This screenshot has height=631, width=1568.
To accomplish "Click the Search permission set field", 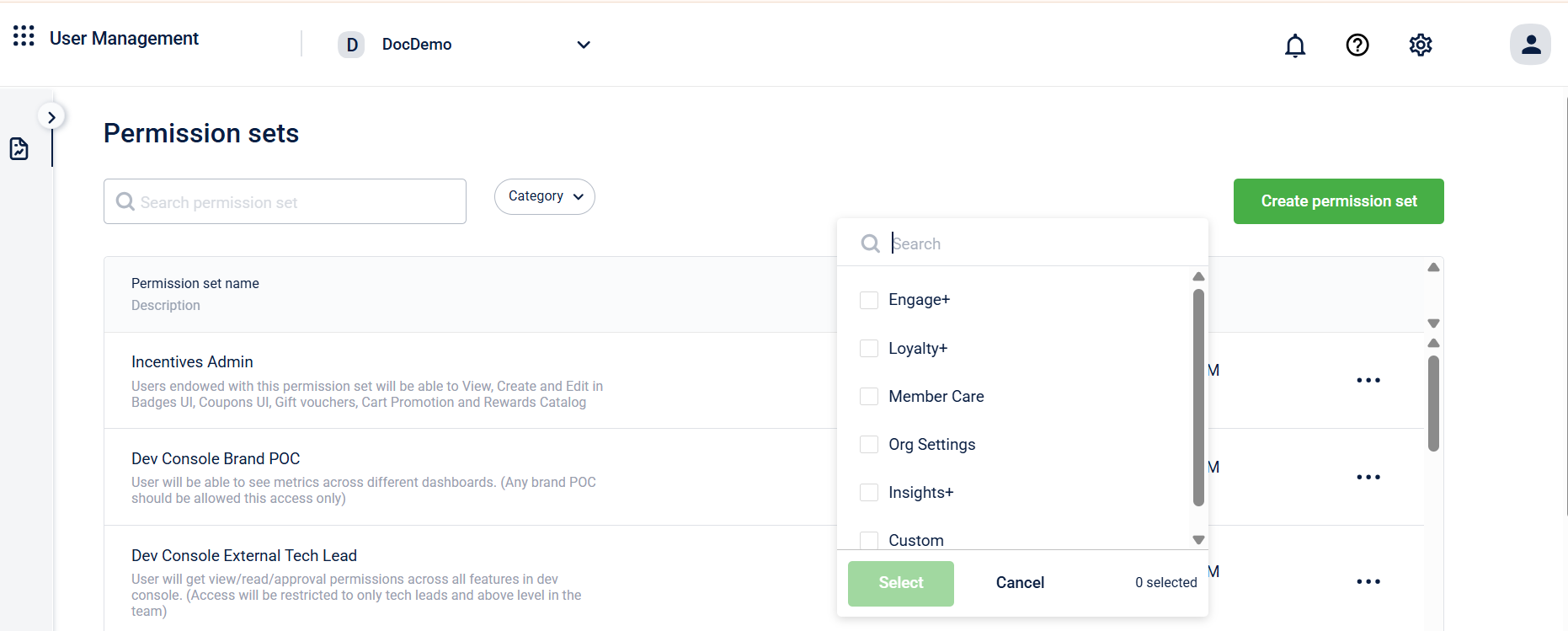I will click(285, 201).
